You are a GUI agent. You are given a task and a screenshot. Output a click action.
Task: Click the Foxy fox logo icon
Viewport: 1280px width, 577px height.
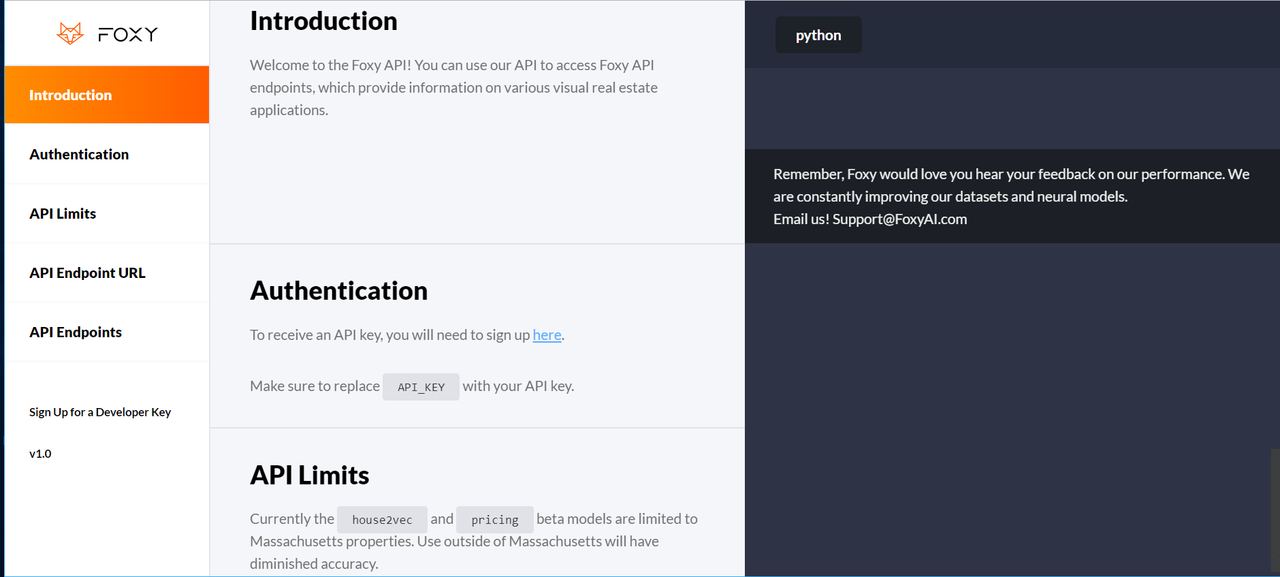tap(70, 34)
